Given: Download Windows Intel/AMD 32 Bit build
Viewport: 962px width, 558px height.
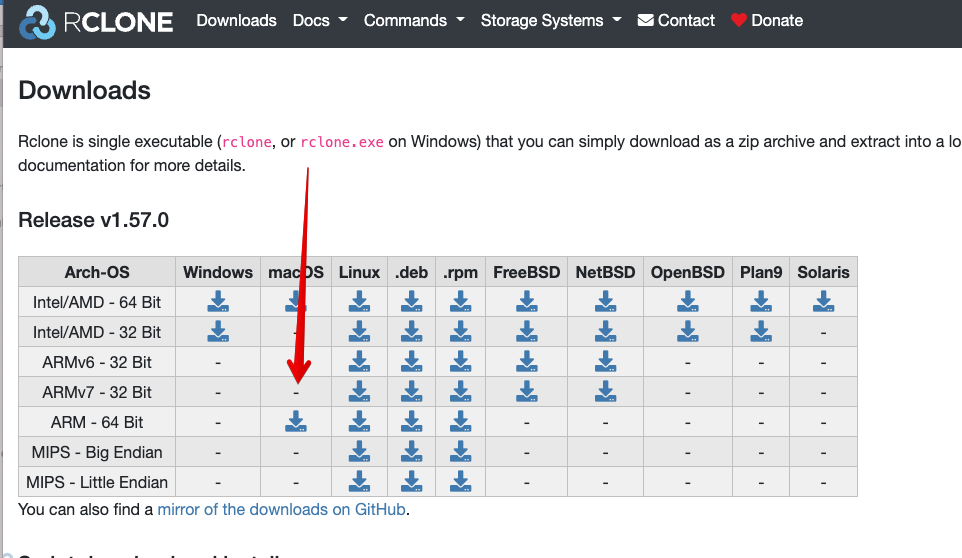Looking at the screenshot, I should tap(218, 332).
